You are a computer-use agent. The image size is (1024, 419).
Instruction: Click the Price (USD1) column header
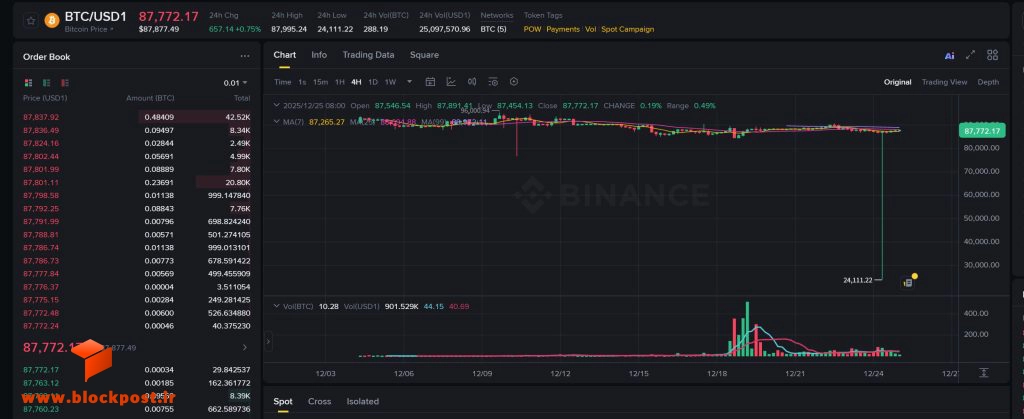coord(45,99)
